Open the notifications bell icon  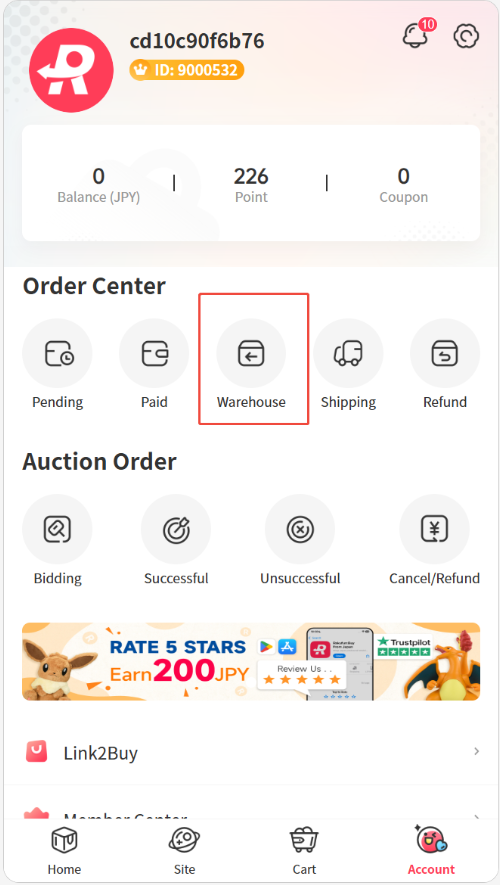pos(416,36)
